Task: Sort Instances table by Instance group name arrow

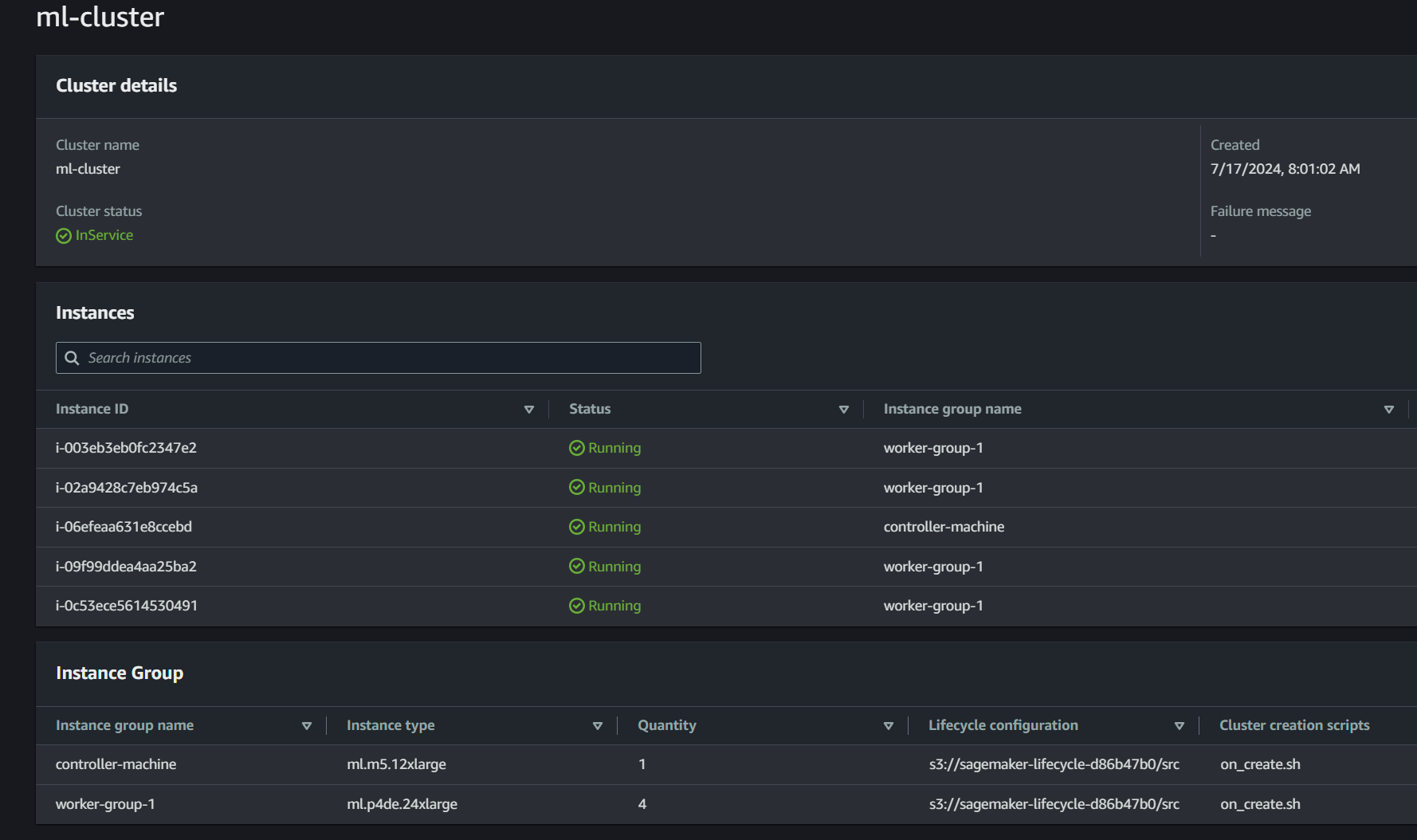Action: click(1388, 410)
